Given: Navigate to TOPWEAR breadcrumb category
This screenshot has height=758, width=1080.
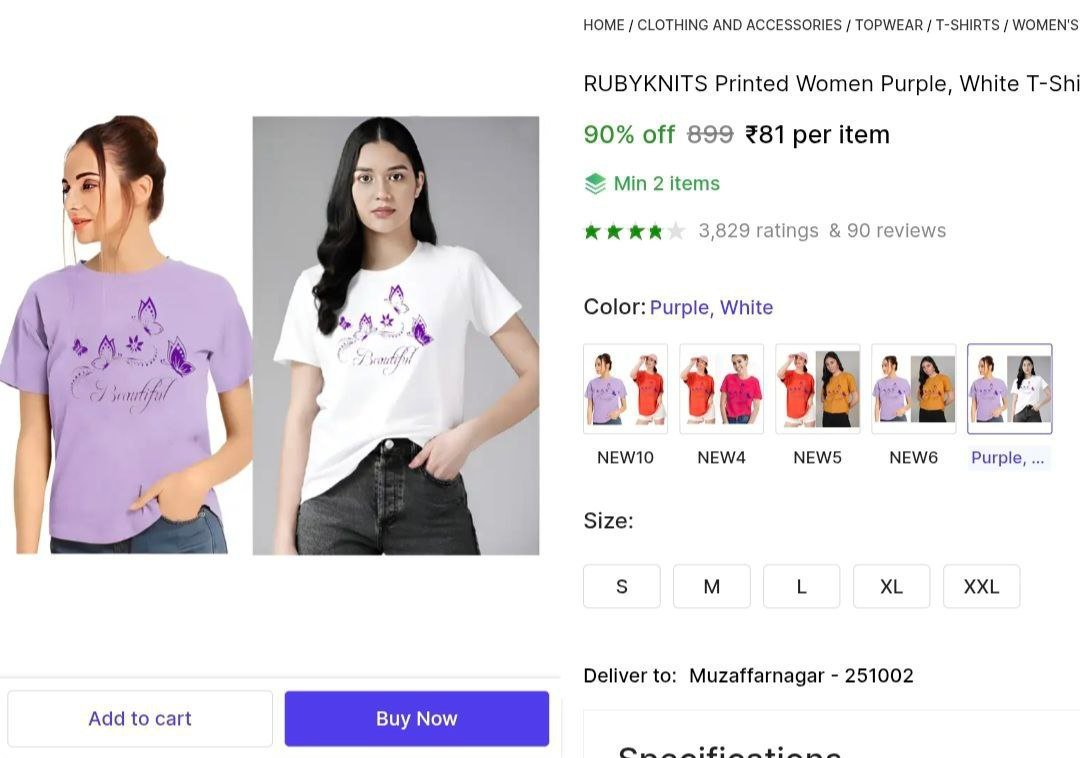Looking at the screenshot, I should [889, 25].
